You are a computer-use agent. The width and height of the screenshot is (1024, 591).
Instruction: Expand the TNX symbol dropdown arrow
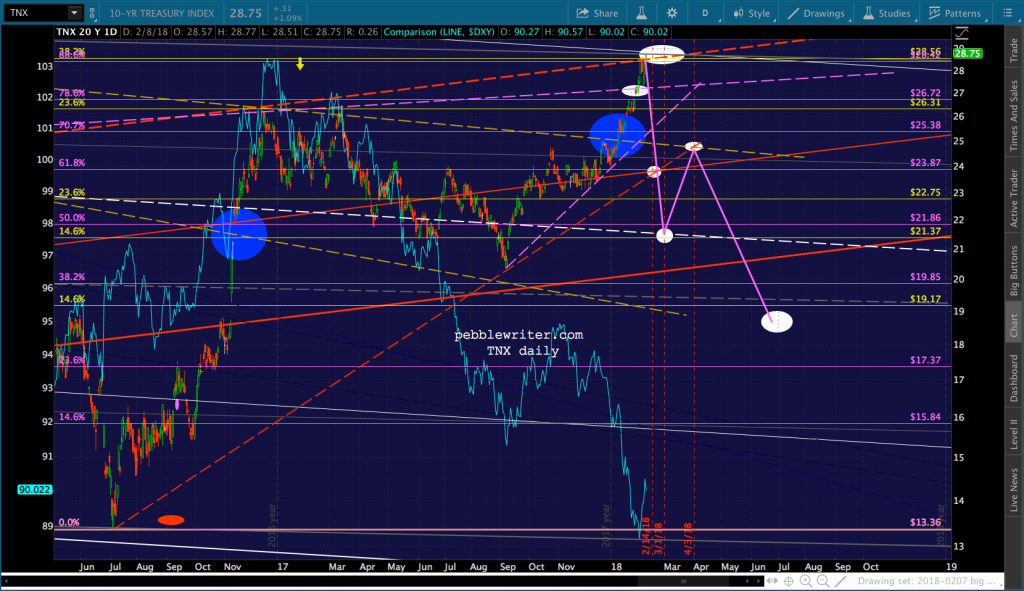pyautogui.click(x=74, y=12)
